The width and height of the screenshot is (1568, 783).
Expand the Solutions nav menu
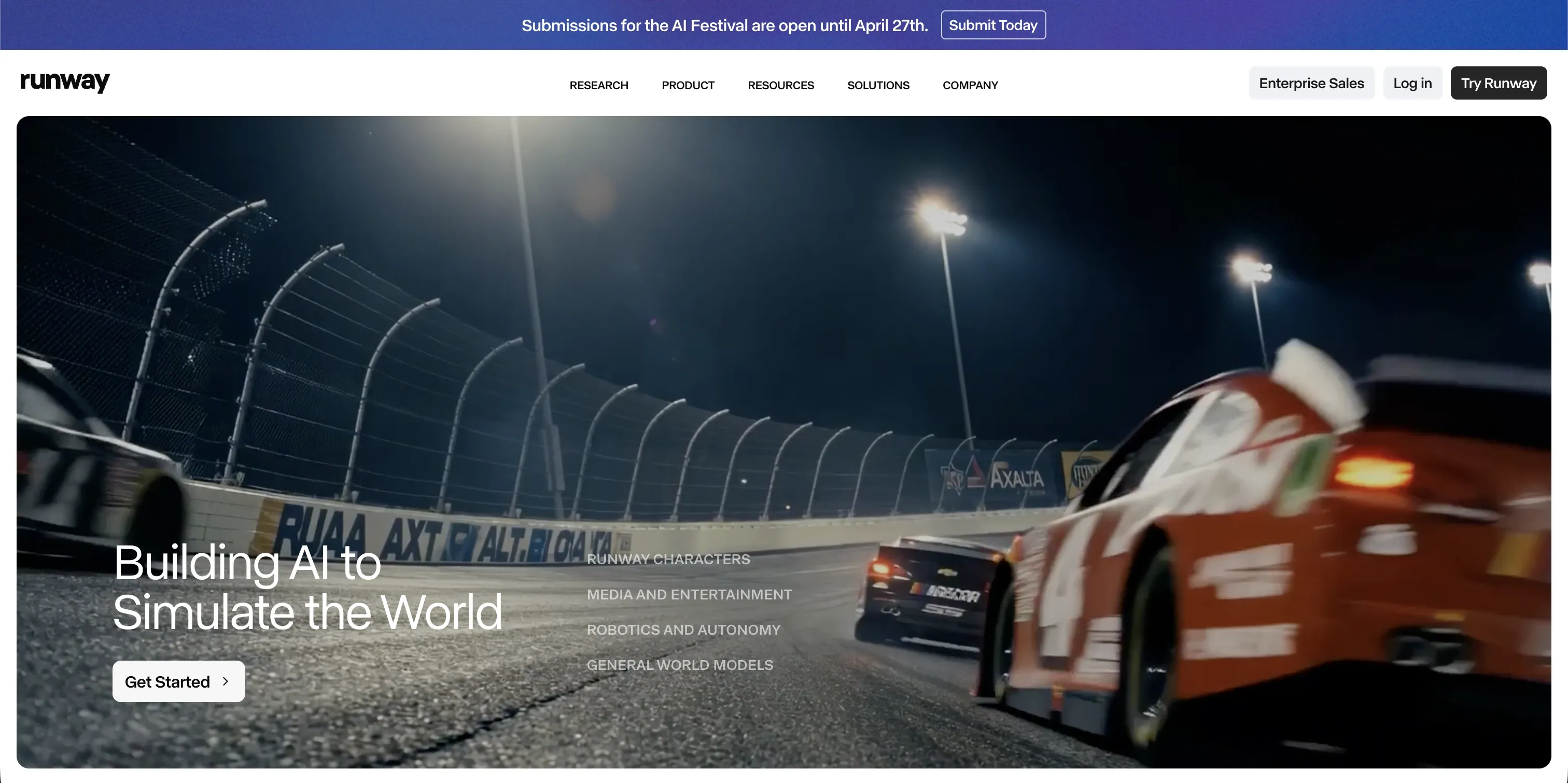[x=878, y=85]
